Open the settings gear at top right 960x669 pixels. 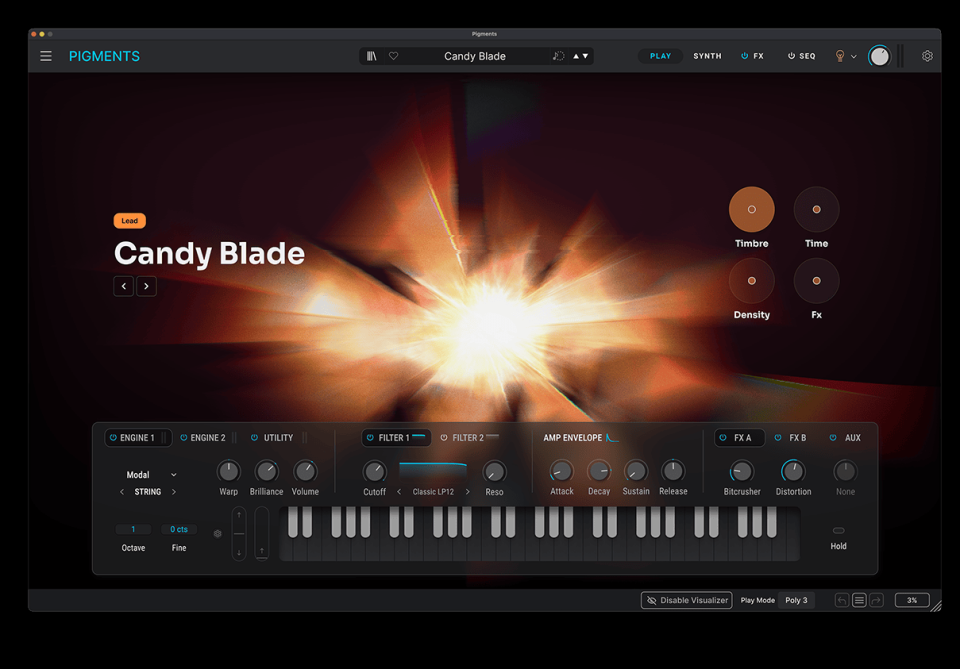[x=927, y=56]
